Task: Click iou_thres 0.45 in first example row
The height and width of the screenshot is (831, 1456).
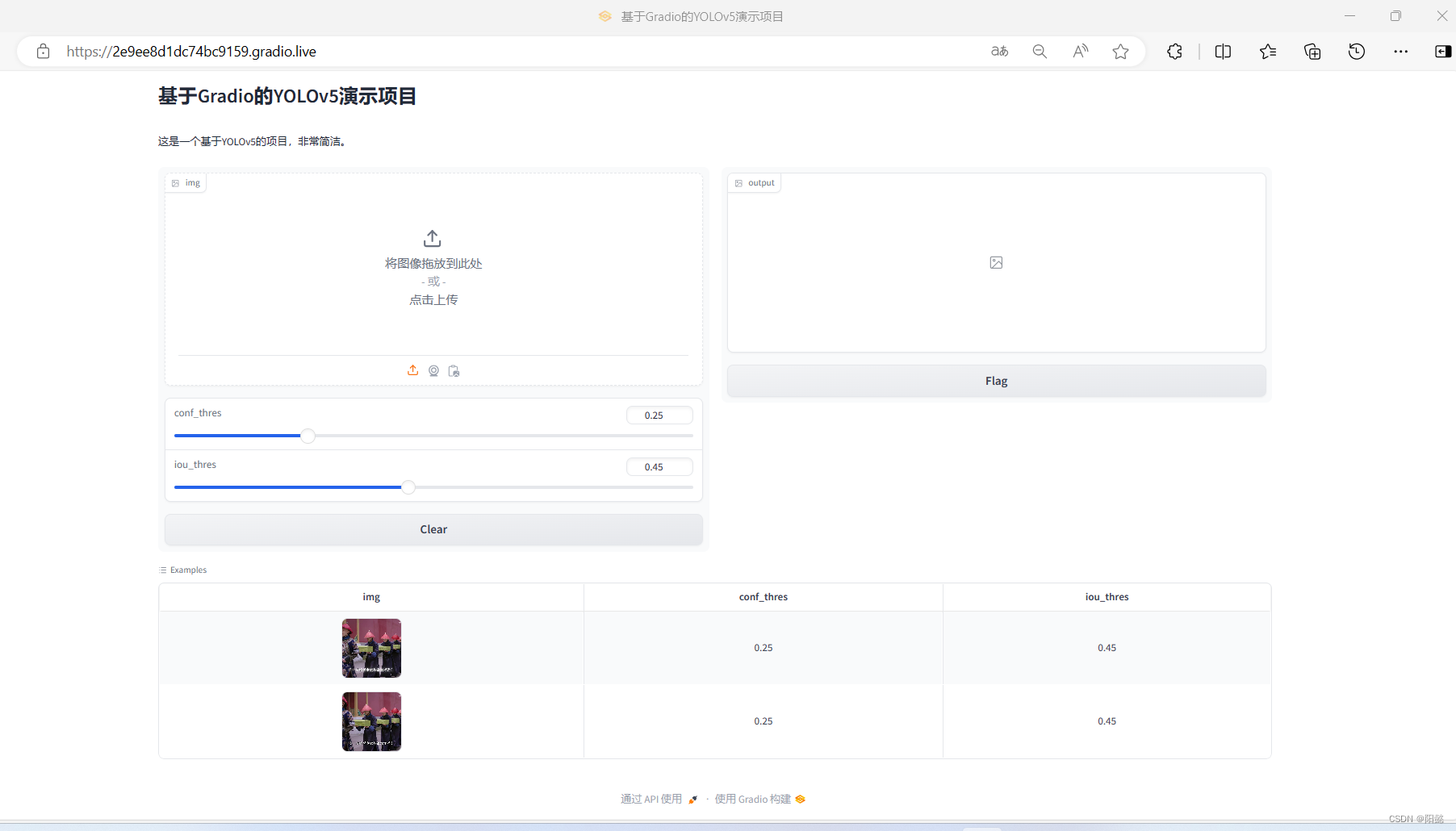Action: coord(1107,648)
